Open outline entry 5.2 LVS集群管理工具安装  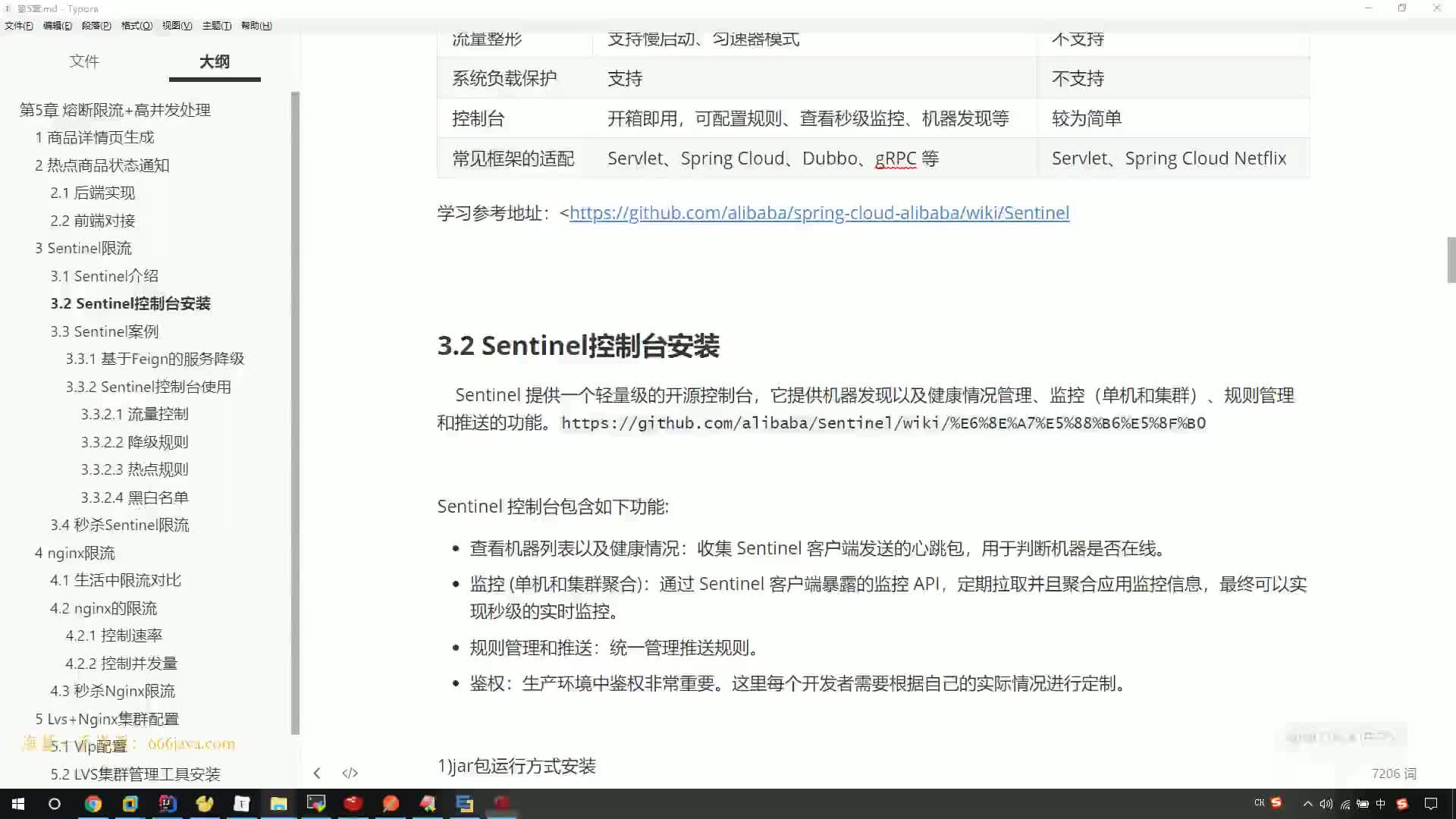[136, 774]
